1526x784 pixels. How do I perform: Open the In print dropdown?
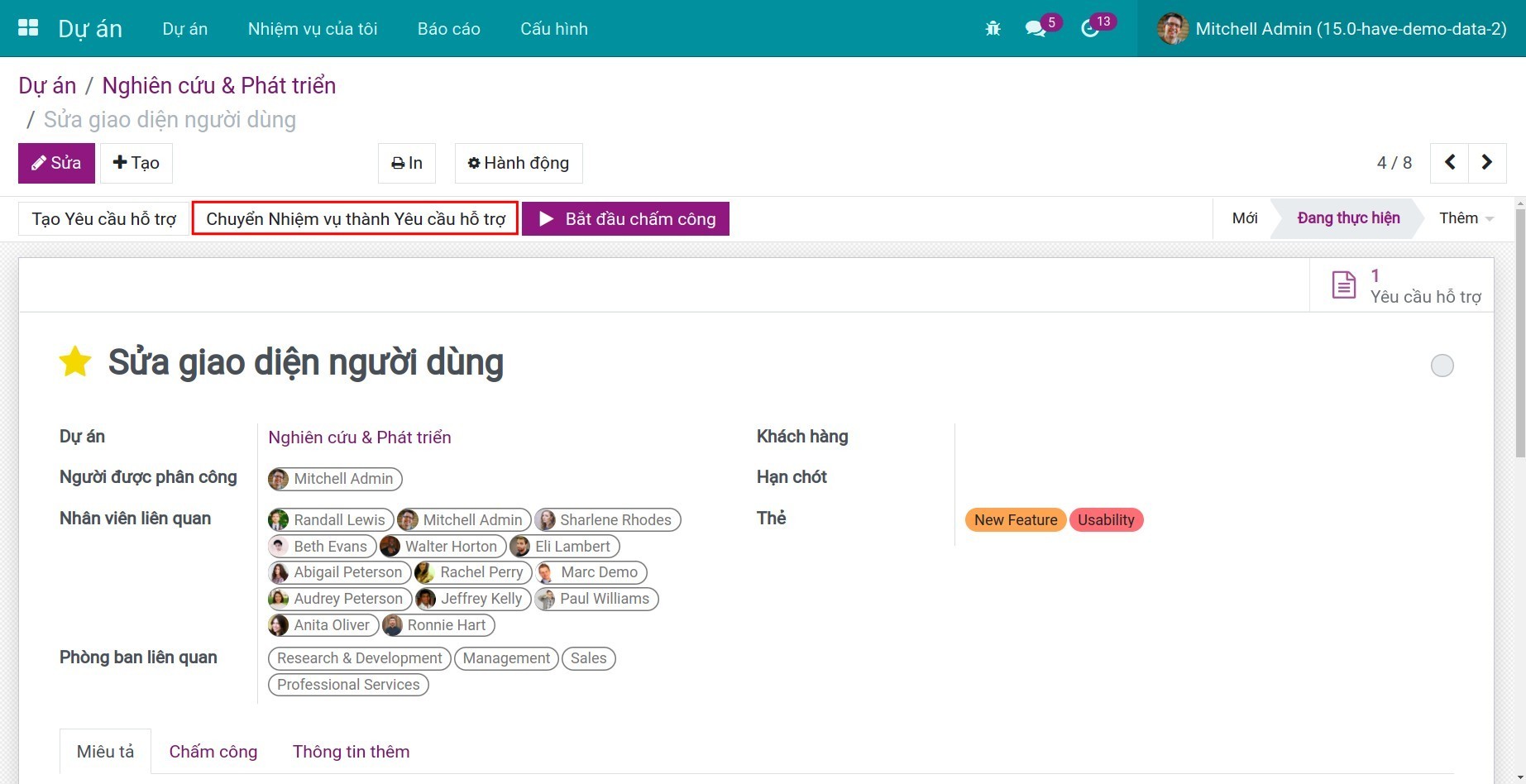407,163
